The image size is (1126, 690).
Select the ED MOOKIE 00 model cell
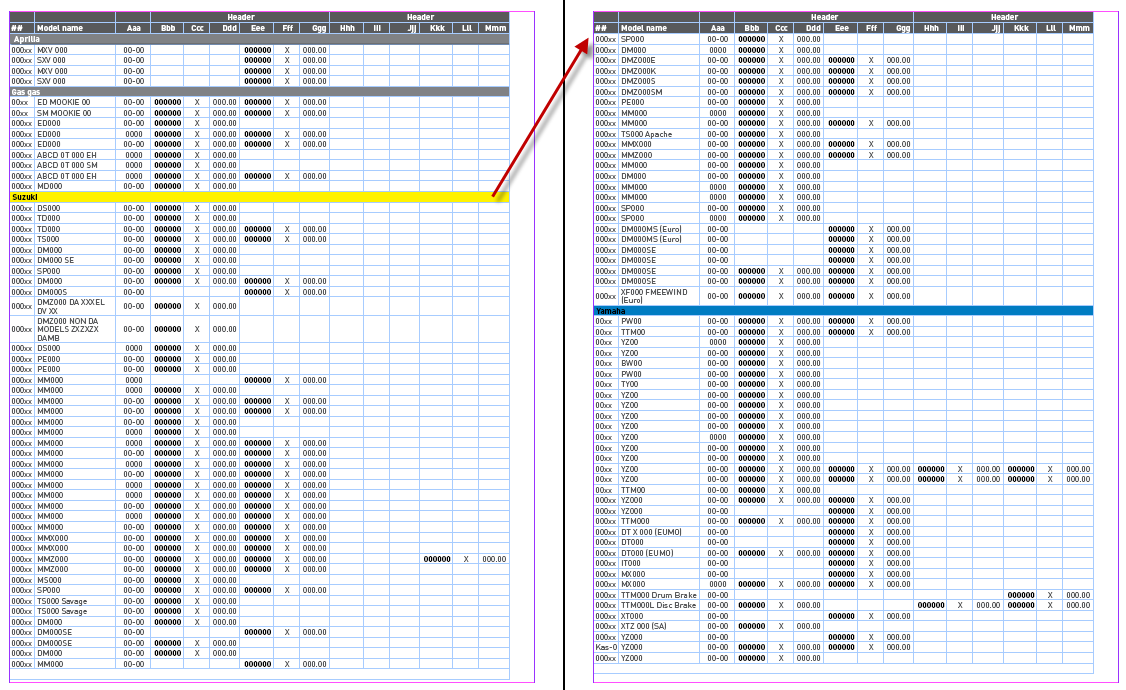point(75,102)
